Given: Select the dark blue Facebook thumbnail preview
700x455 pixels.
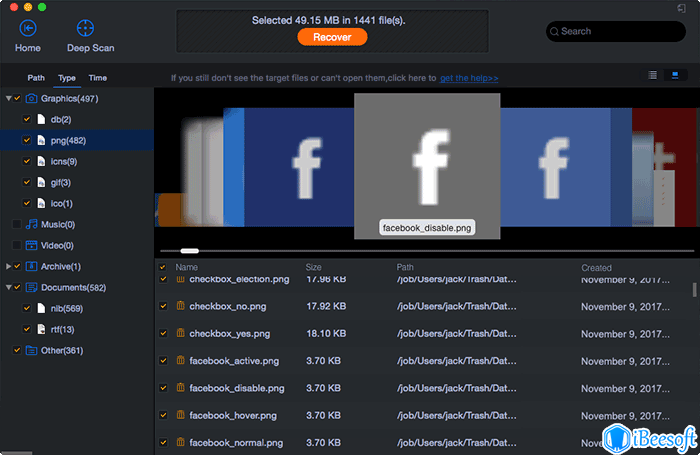Looking at the screenshot, I should (x=299, y=167).
